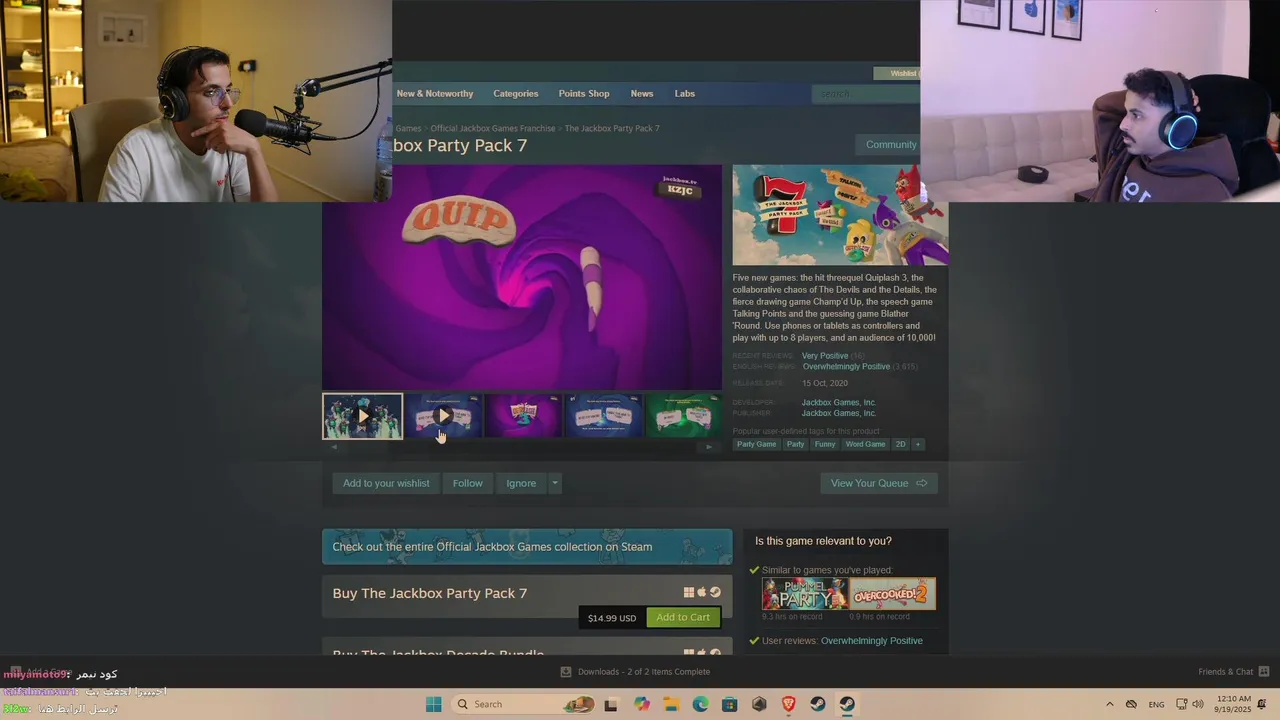
Task: Open the notifications bell icon
Action: pyautogui.click(x=1263, y=704)
